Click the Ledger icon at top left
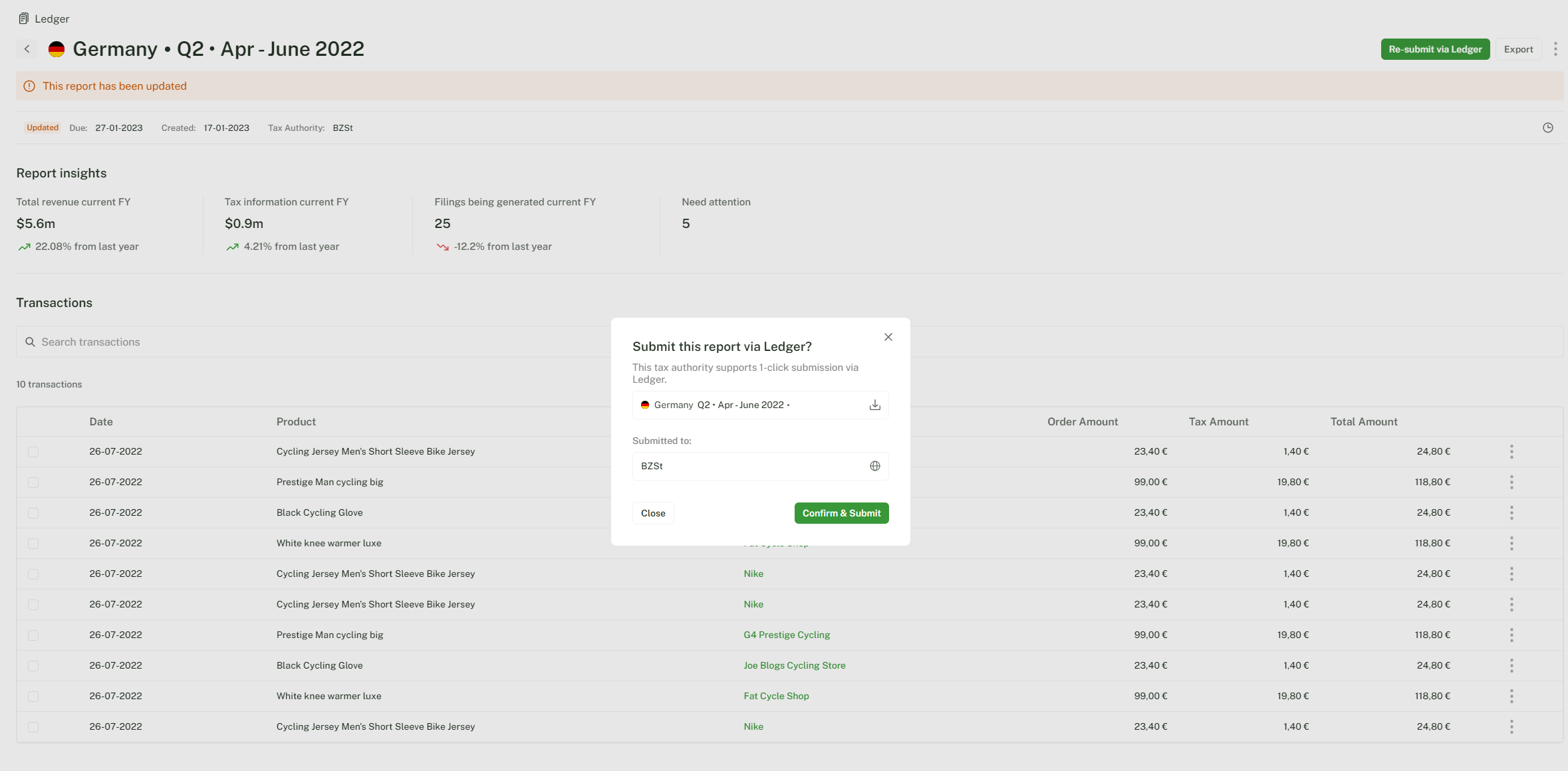This screenshot has width=1568, height=771. pos(24,19)
